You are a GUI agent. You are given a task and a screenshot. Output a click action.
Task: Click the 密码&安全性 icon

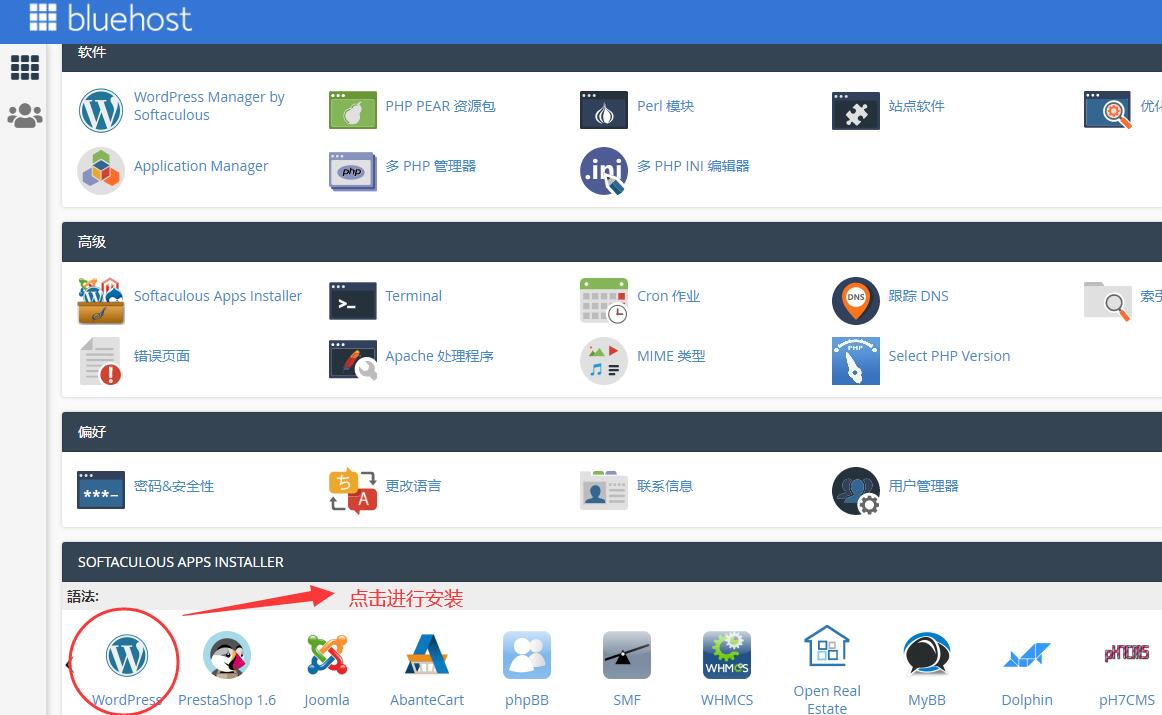[x=101, y=490]
